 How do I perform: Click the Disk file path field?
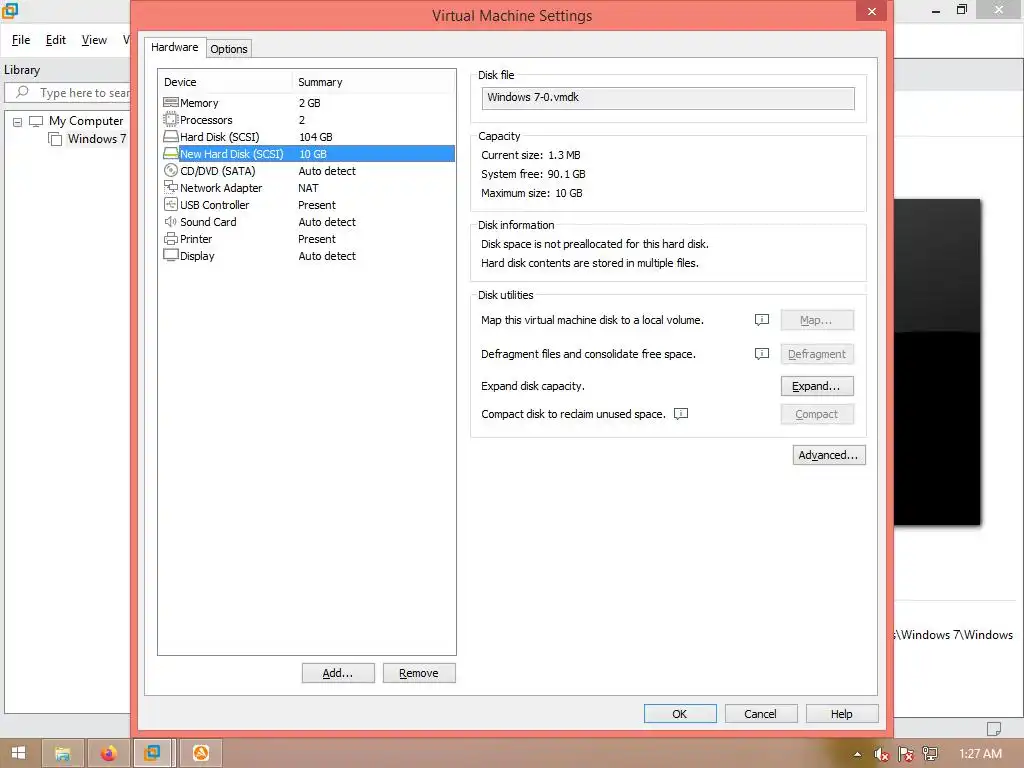[x=668, y=98]
